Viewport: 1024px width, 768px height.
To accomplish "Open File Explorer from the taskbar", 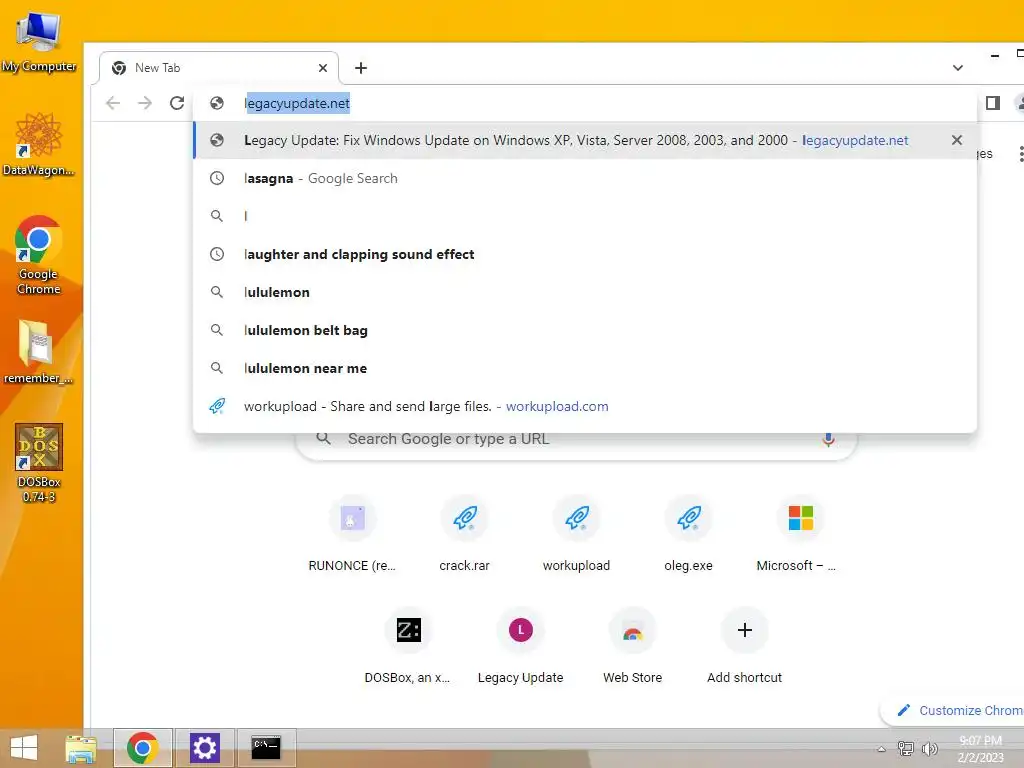I will (x=81, y=748).
